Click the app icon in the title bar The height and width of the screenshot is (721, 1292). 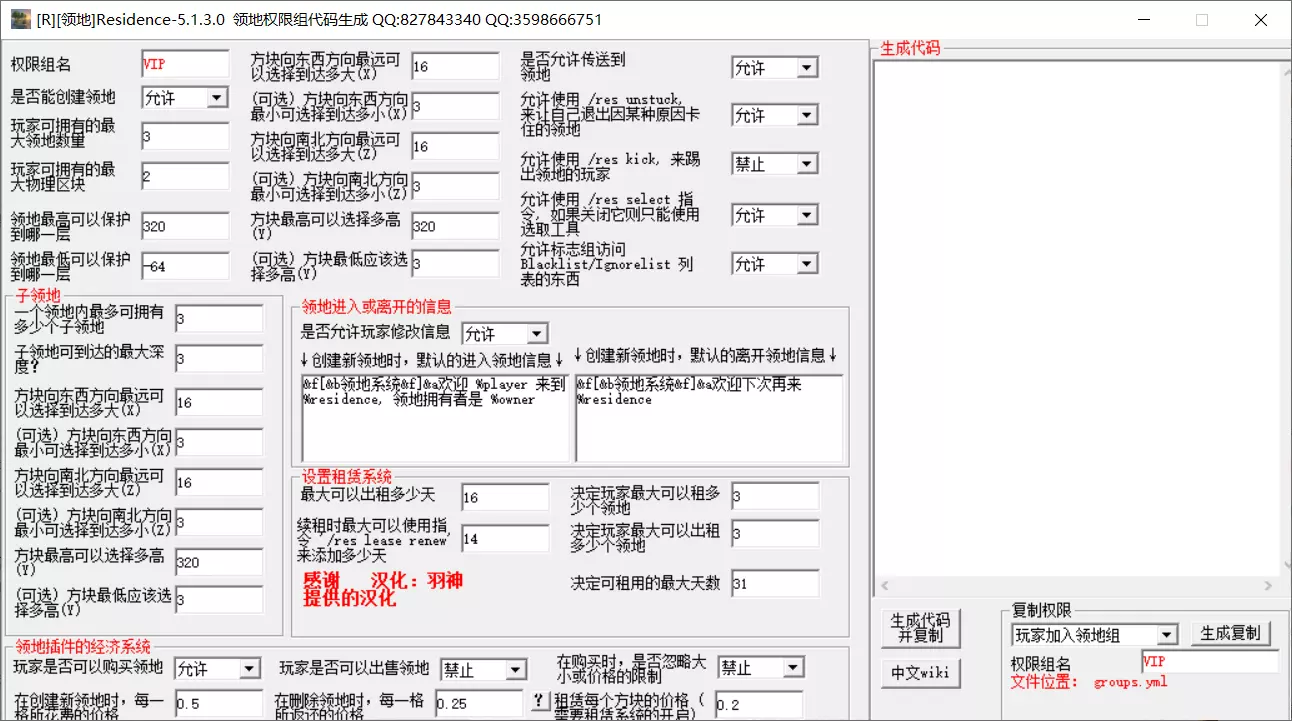pos(20,20)
